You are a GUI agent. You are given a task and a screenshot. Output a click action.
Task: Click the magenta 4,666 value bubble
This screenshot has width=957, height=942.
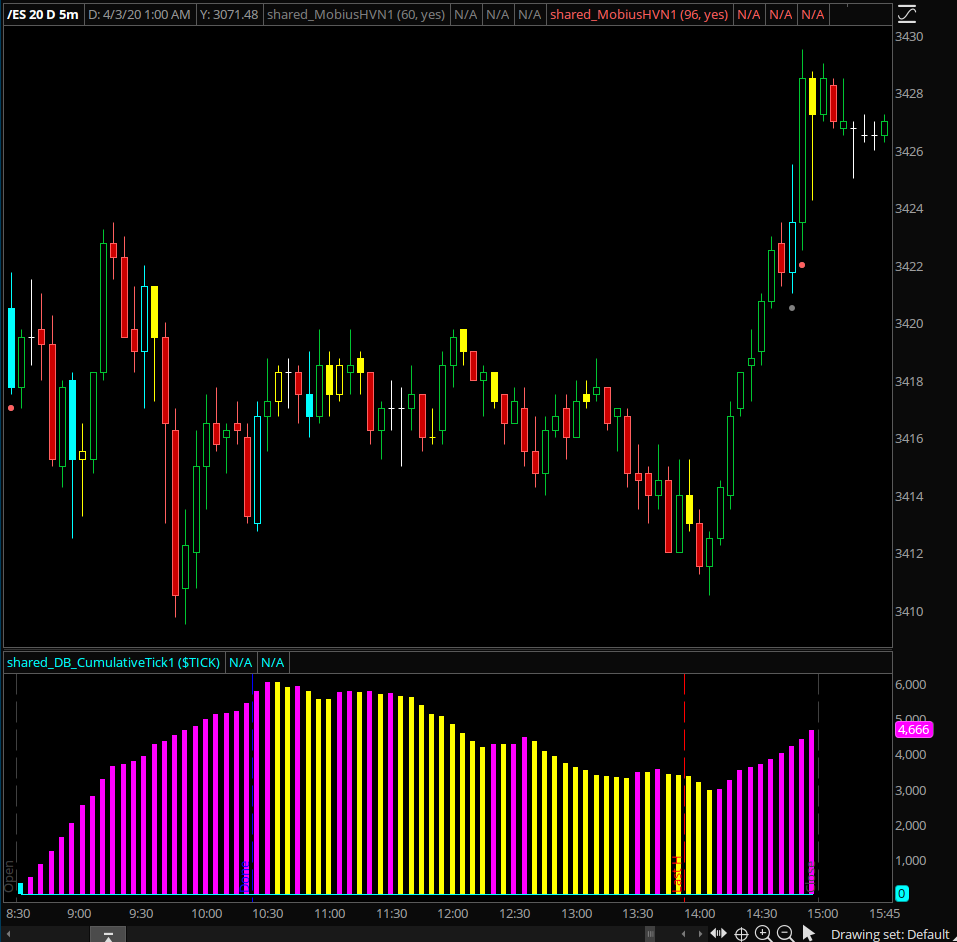pyautogui.click(x=914, y=730)
